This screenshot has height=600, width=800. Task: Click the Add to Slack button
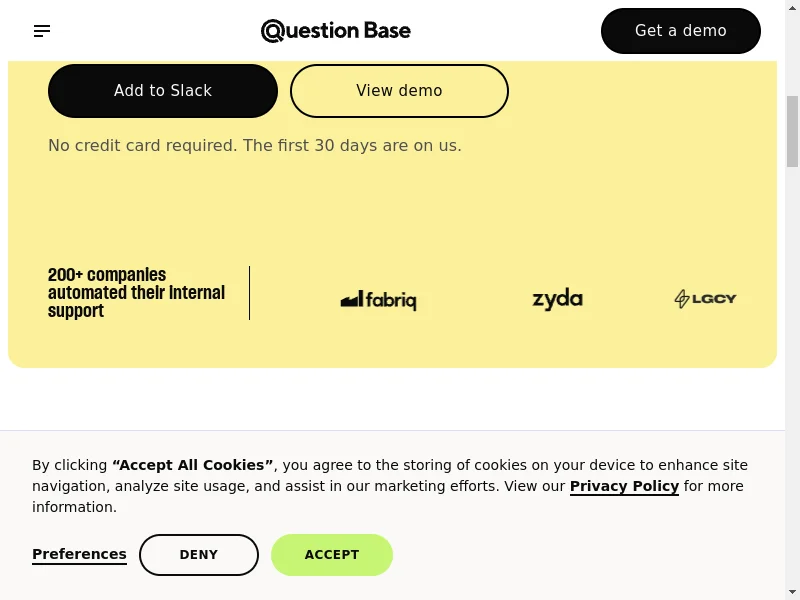point(163,91)
